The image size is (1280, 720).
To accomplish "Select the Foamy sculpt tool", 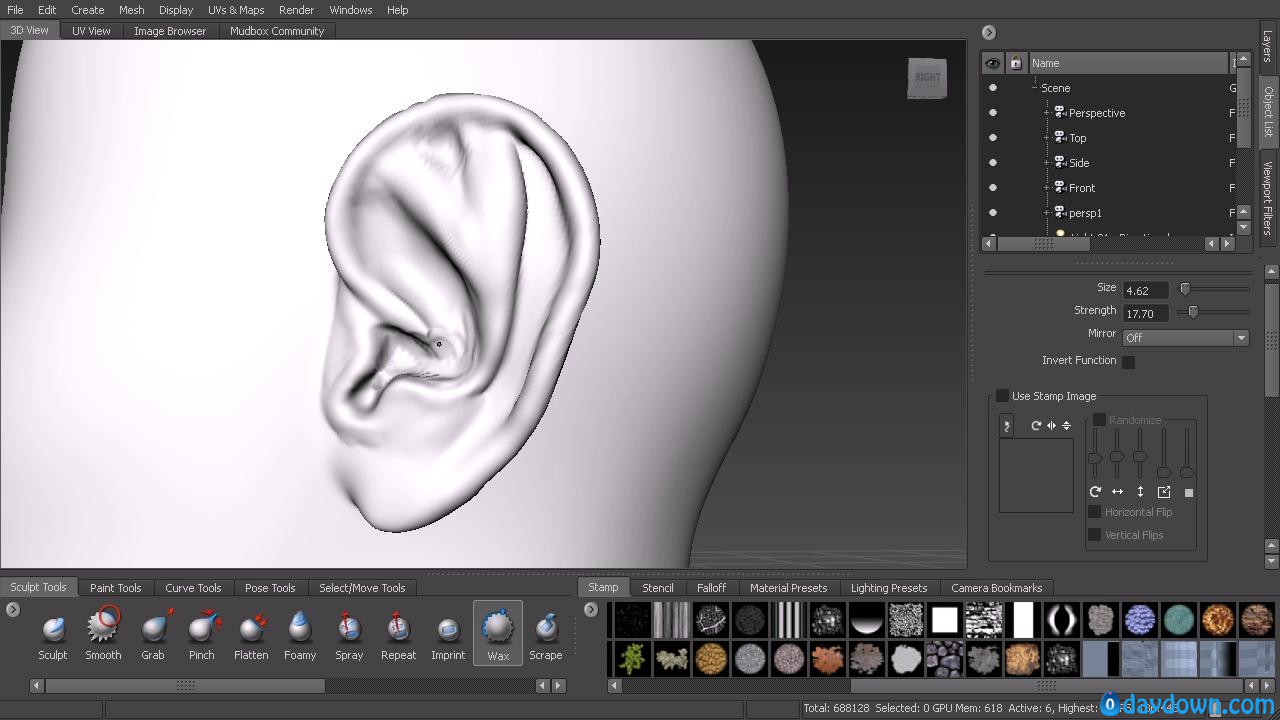I will pos(300,634).
